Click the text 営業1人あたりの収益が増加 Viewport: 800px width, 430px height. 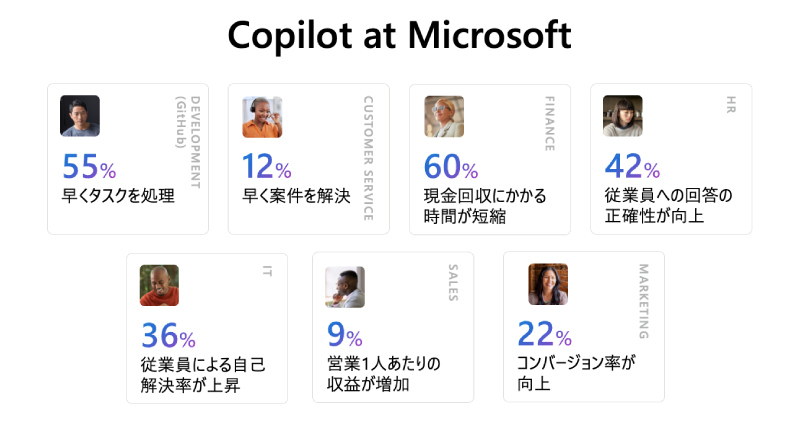[x=384, y=373]
